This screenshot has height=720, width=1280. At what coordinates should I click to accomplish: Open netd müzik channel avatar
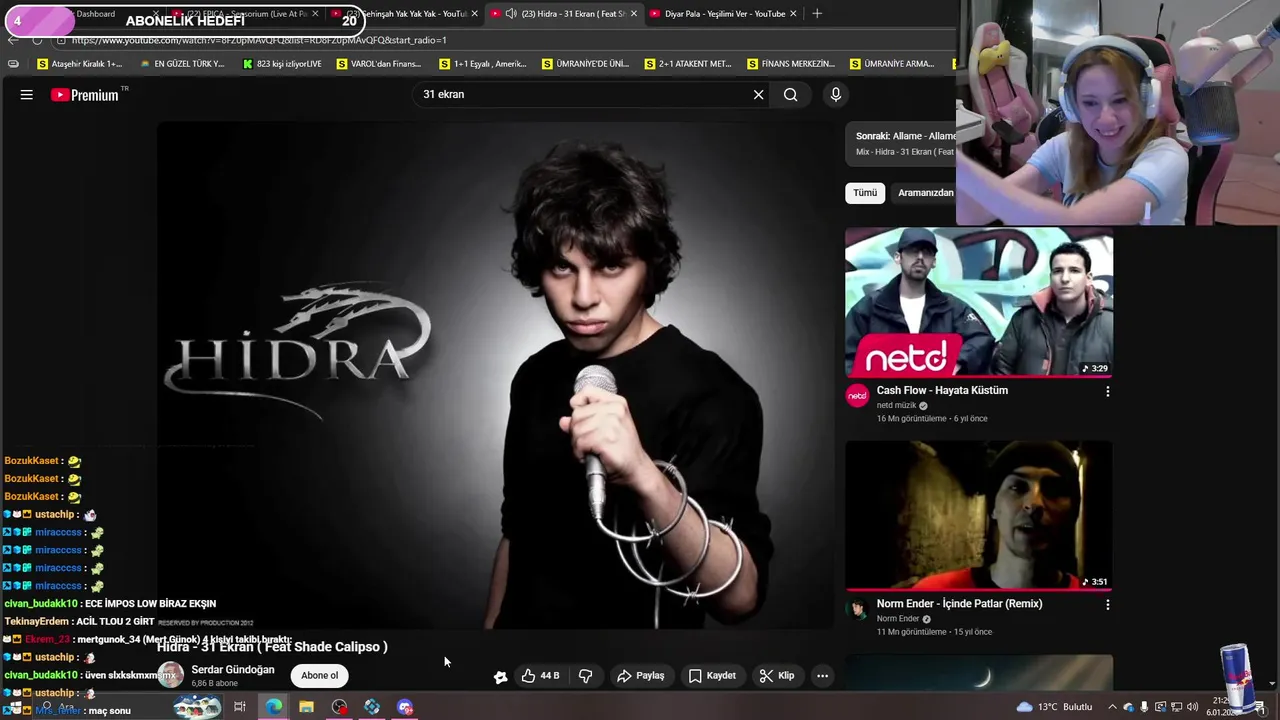[x=858, y=397]
